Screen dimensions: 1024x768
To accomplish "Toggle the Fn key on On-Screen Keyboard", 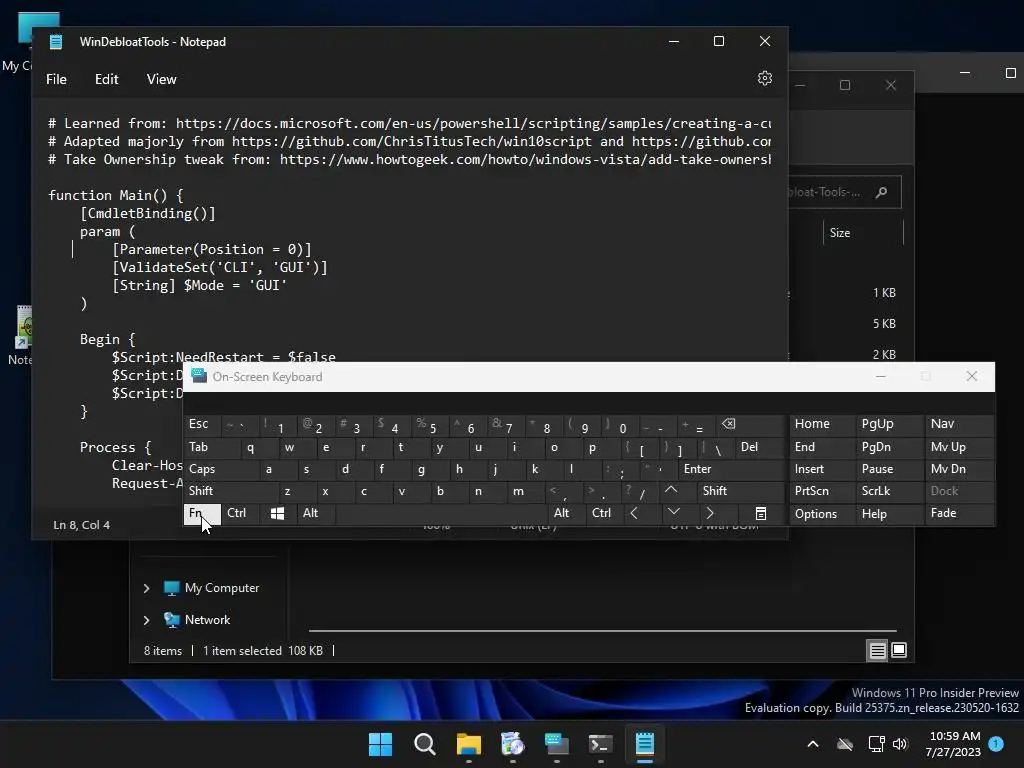I will coord(202,513).
